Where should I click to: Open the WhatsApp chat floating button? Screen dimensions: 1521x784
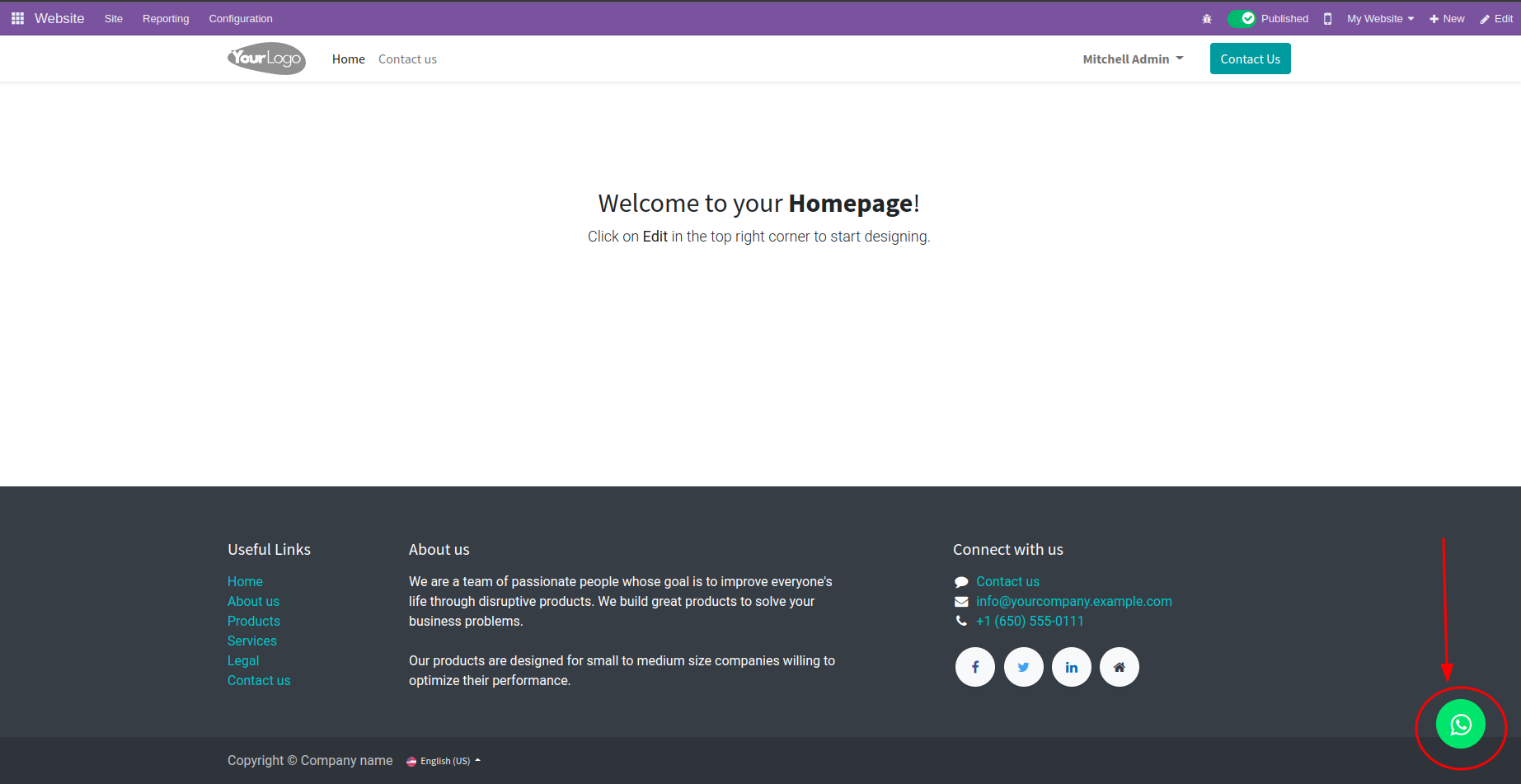coord(1461,724)
